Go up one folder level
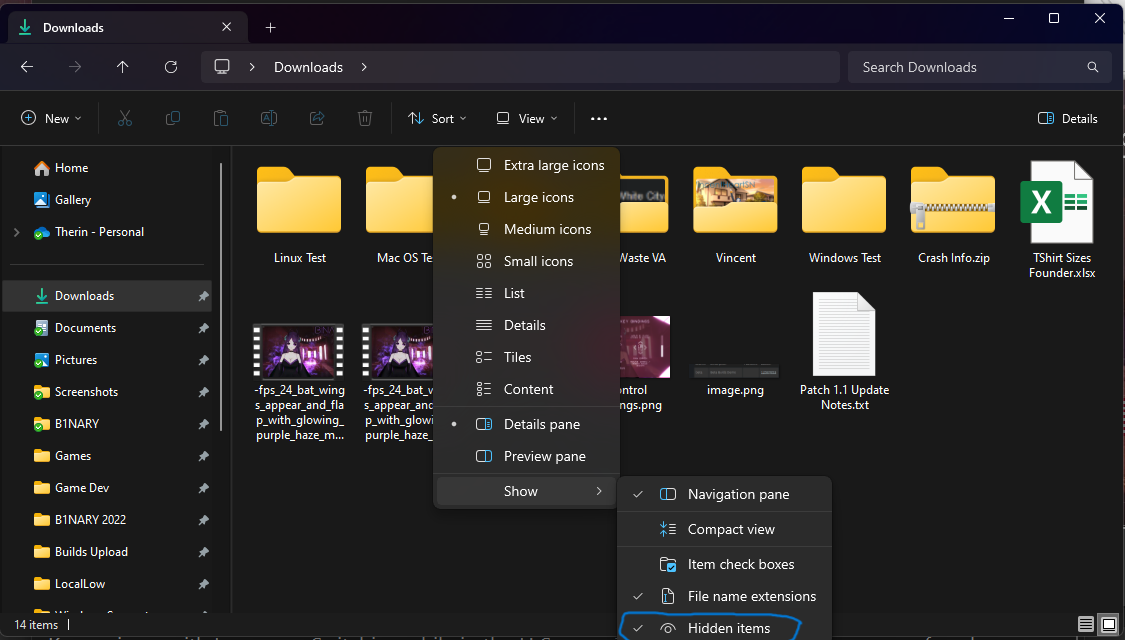 [123, 67]
